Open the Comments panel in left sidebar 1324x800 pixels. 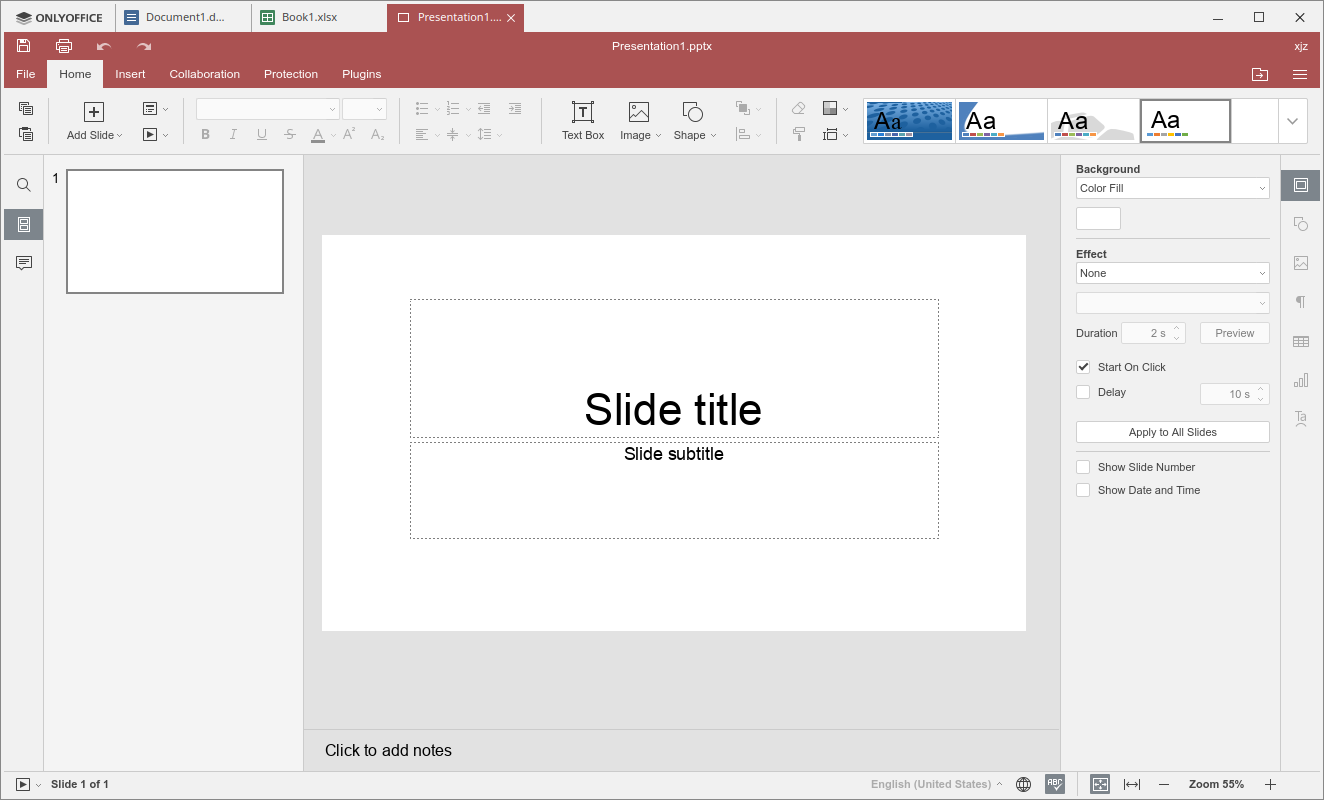[x=24, y=263]
